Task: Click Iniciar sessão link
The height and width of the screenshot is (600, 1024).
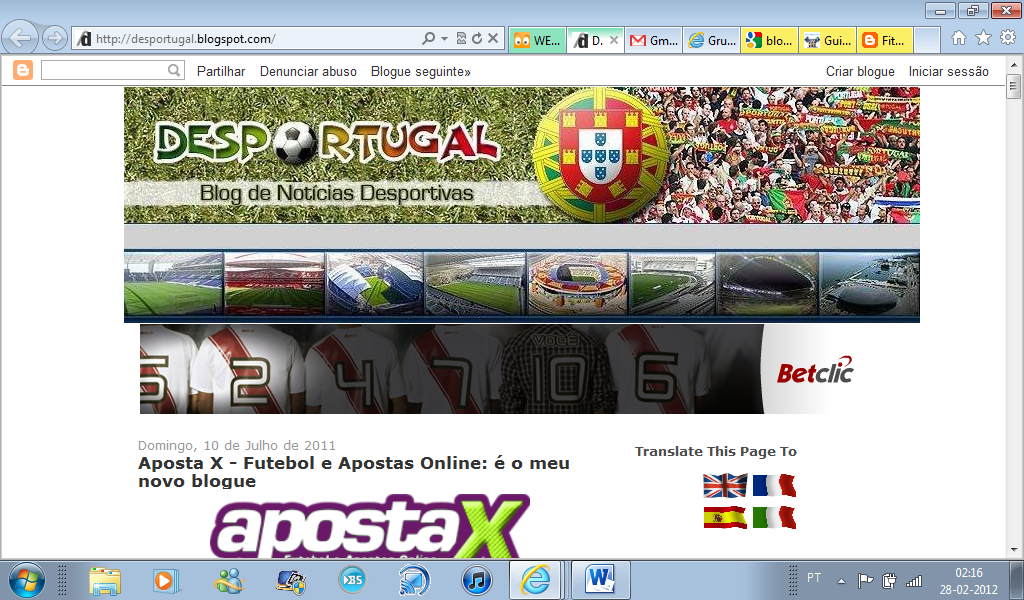Action: (948, 71)
